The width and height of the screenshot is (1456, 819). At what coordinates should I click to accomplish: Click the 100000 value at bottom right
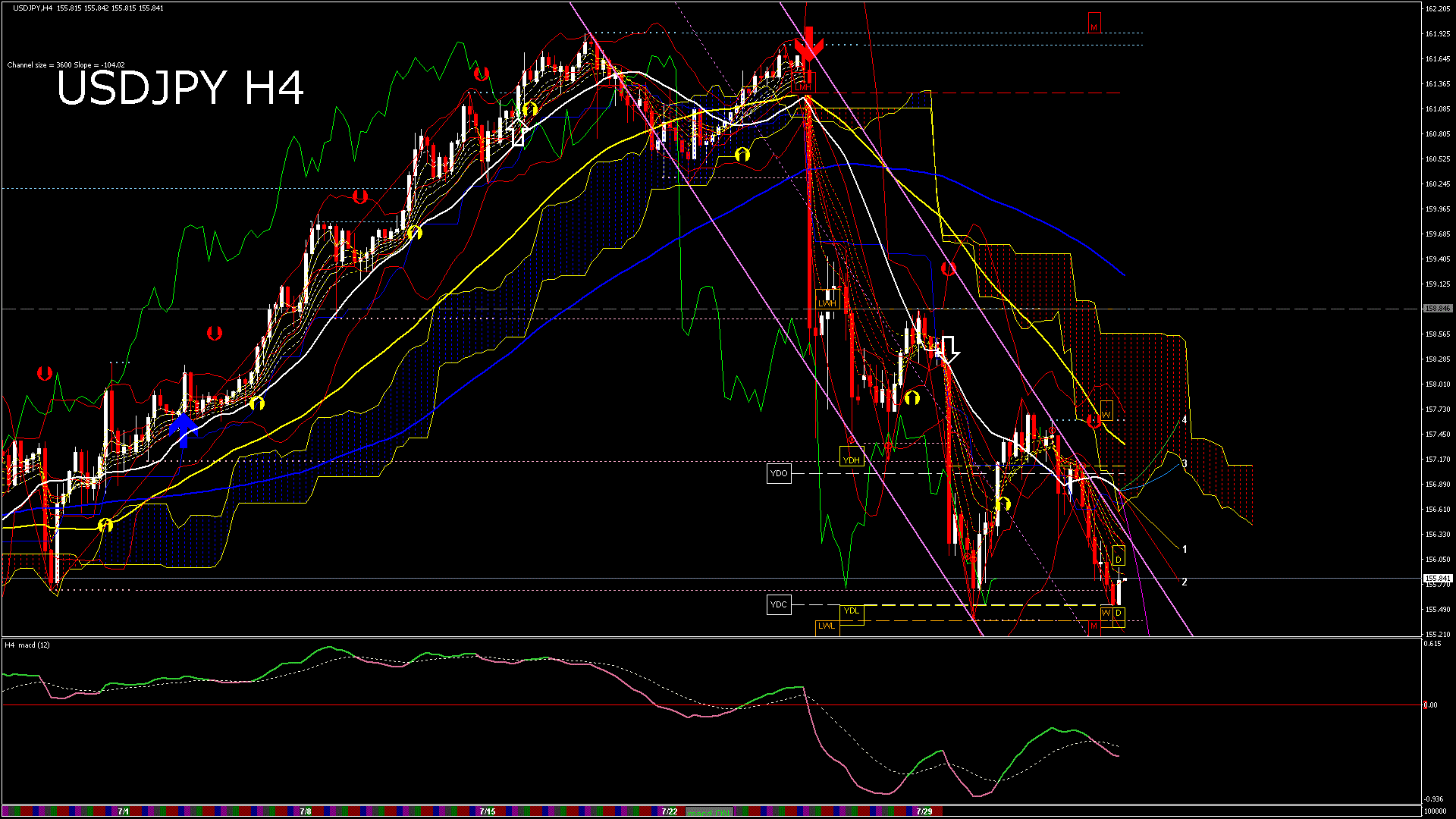coord(1436,811)
